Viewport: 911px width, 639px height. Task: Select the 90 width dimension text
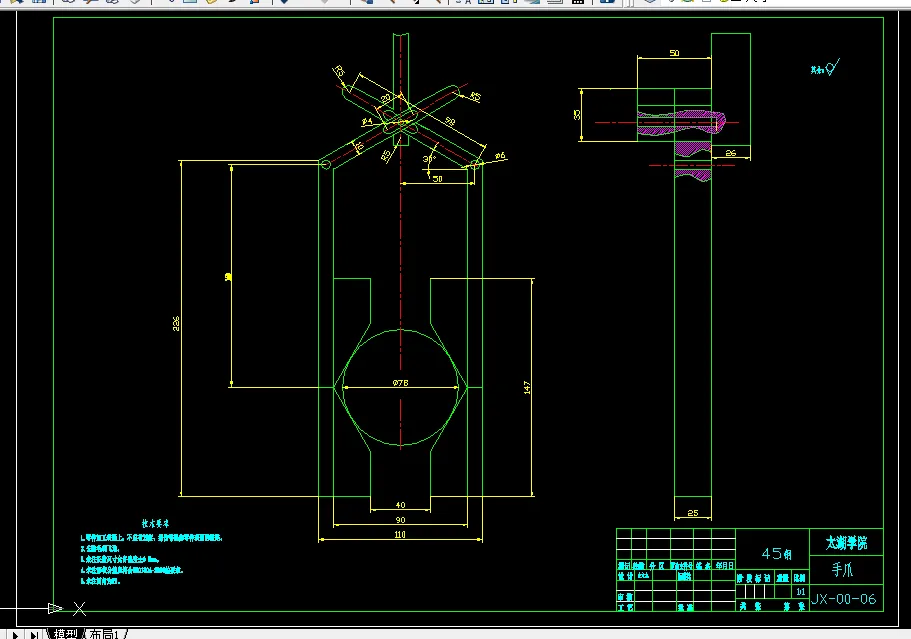(x=400, y=520)
